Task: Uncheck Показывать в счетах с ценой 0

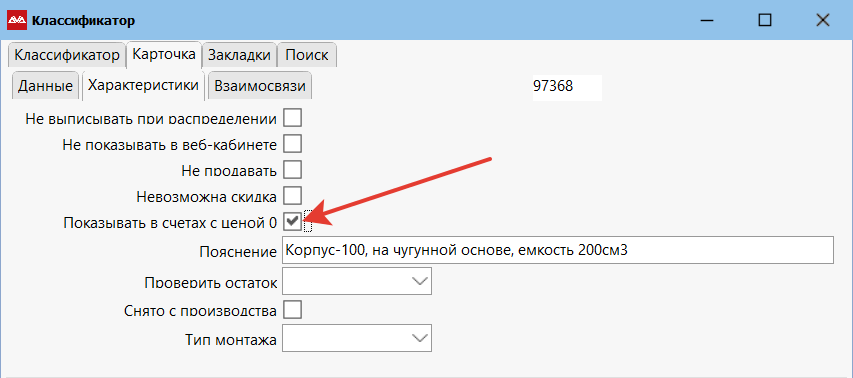Action: click(292, 221)
